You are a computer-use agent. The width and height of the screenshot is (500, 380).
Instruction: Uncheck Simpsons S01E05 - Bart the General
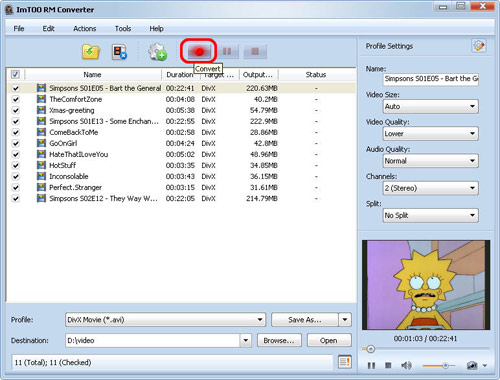click(x=15, y=88)
